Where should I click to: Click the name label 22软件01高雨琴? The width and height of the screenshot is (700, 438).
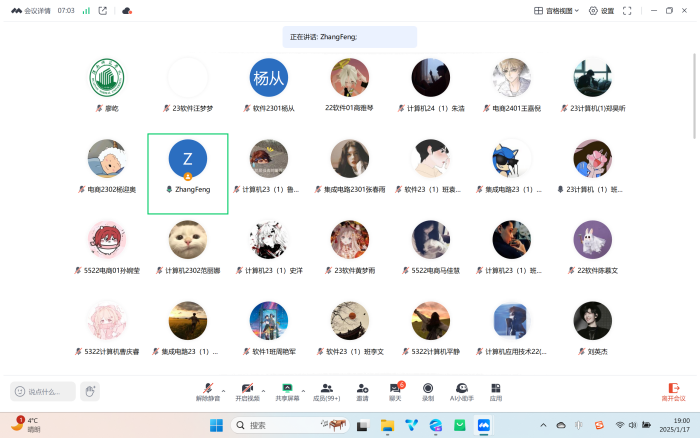349,108
